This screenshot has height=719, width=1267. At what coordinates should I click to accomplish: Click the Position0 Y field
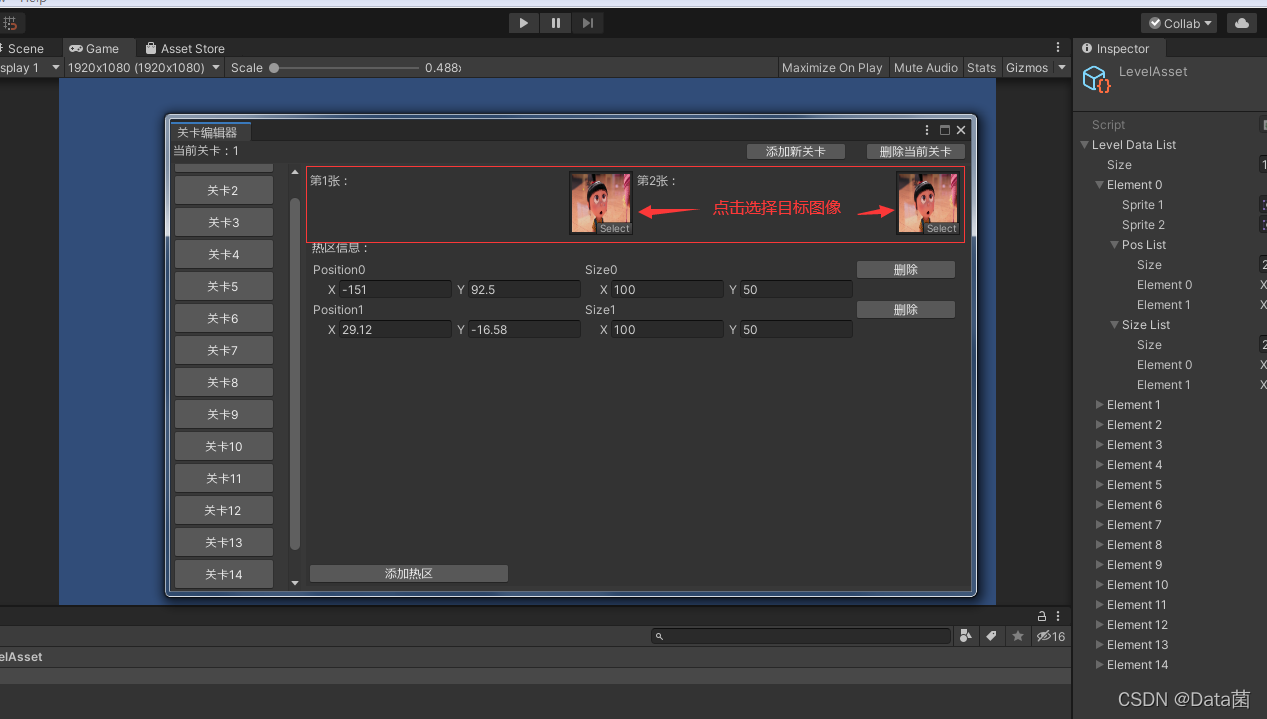tap(524, 290)
